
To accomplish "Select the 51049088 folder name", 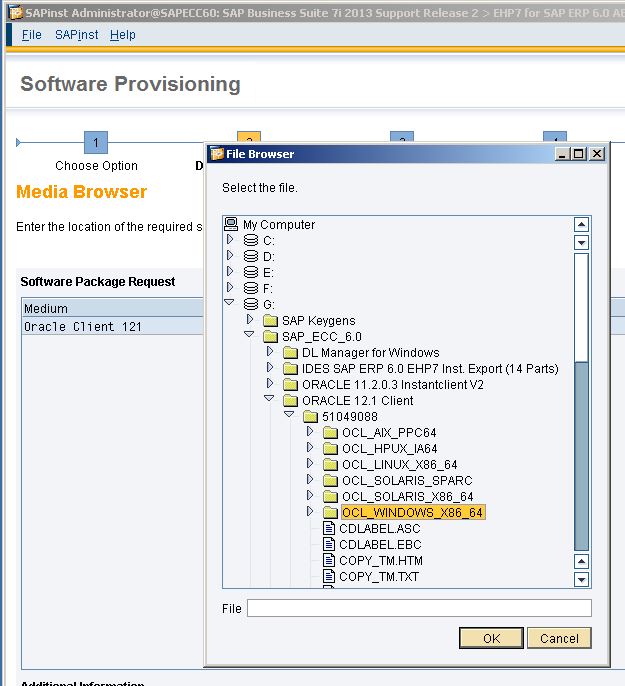I will [x=349, y=416].
